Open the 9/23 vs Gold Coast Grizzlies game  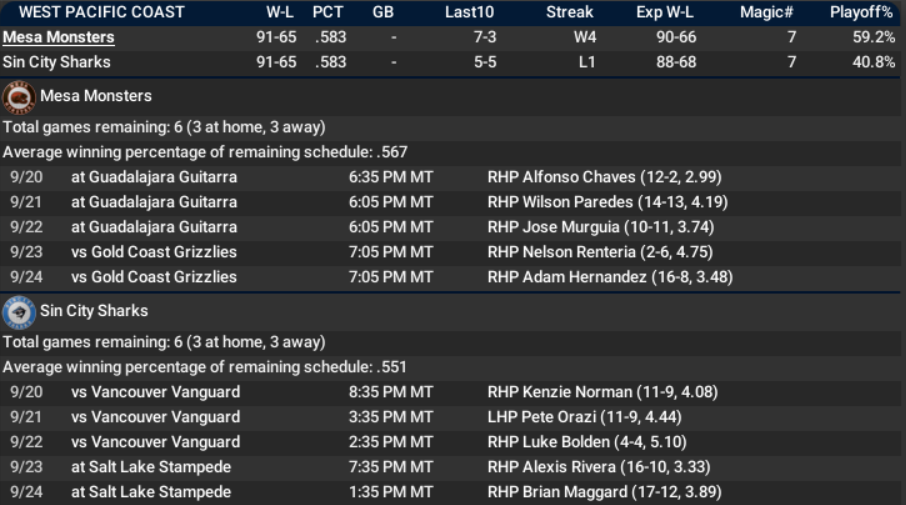[154, 252]
